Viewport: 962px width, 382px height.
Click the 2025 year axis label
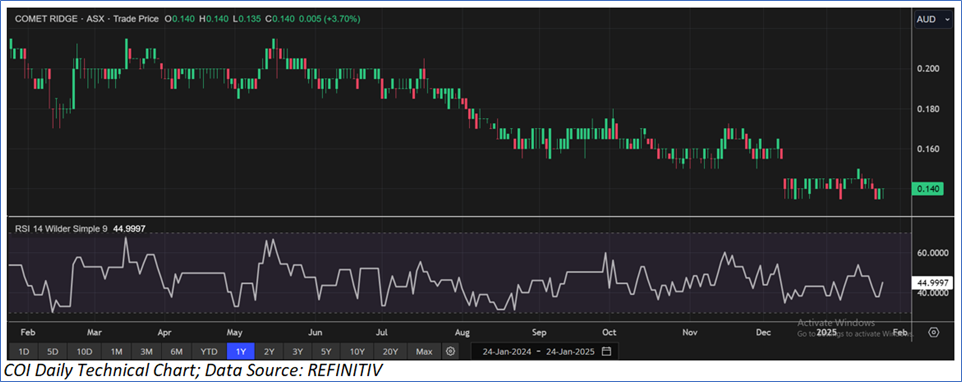click(827, 332)
